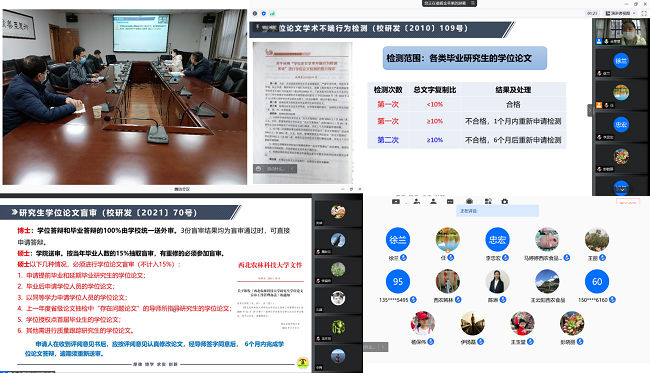The width and height of the screenshot is (650, 373).
Task: Select the presenter's live video thumbnail
Action: coord(621,32)
